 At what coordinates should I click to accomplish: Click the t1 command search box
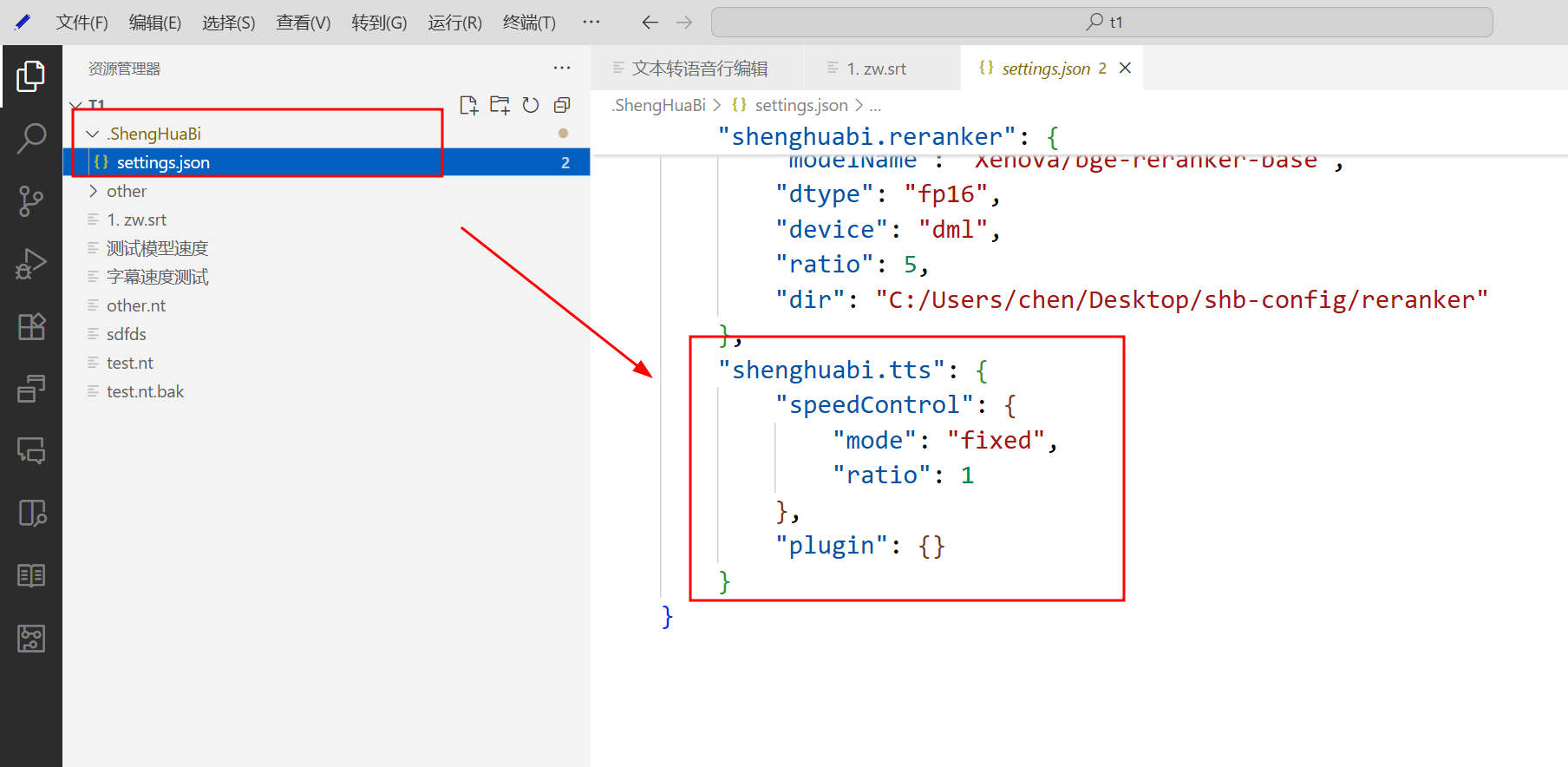(1101, 23)
